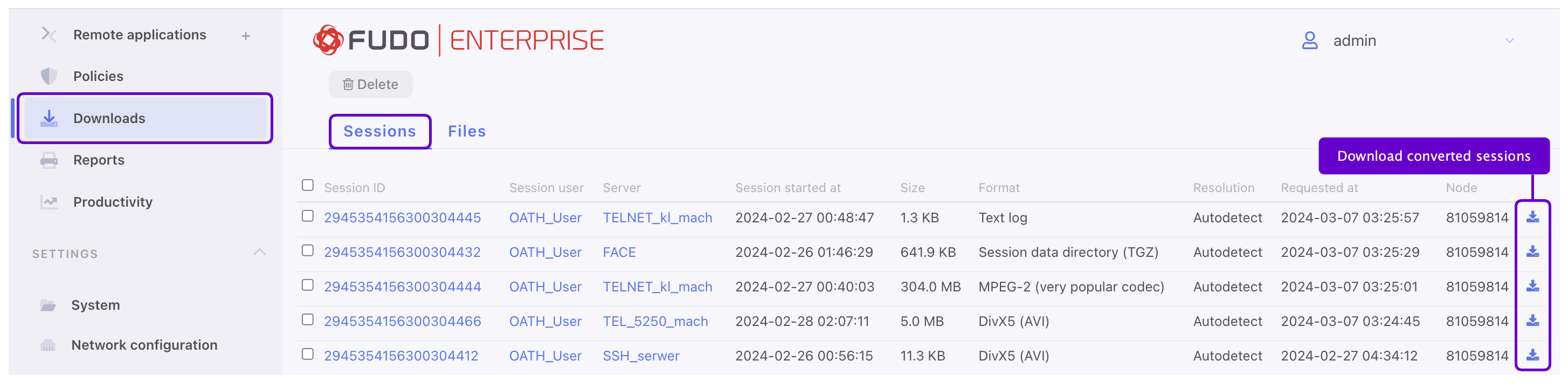Click the Fudo Enterprise logo
The width and height of the screenshot is (1568, 388).
coord(458,39)
